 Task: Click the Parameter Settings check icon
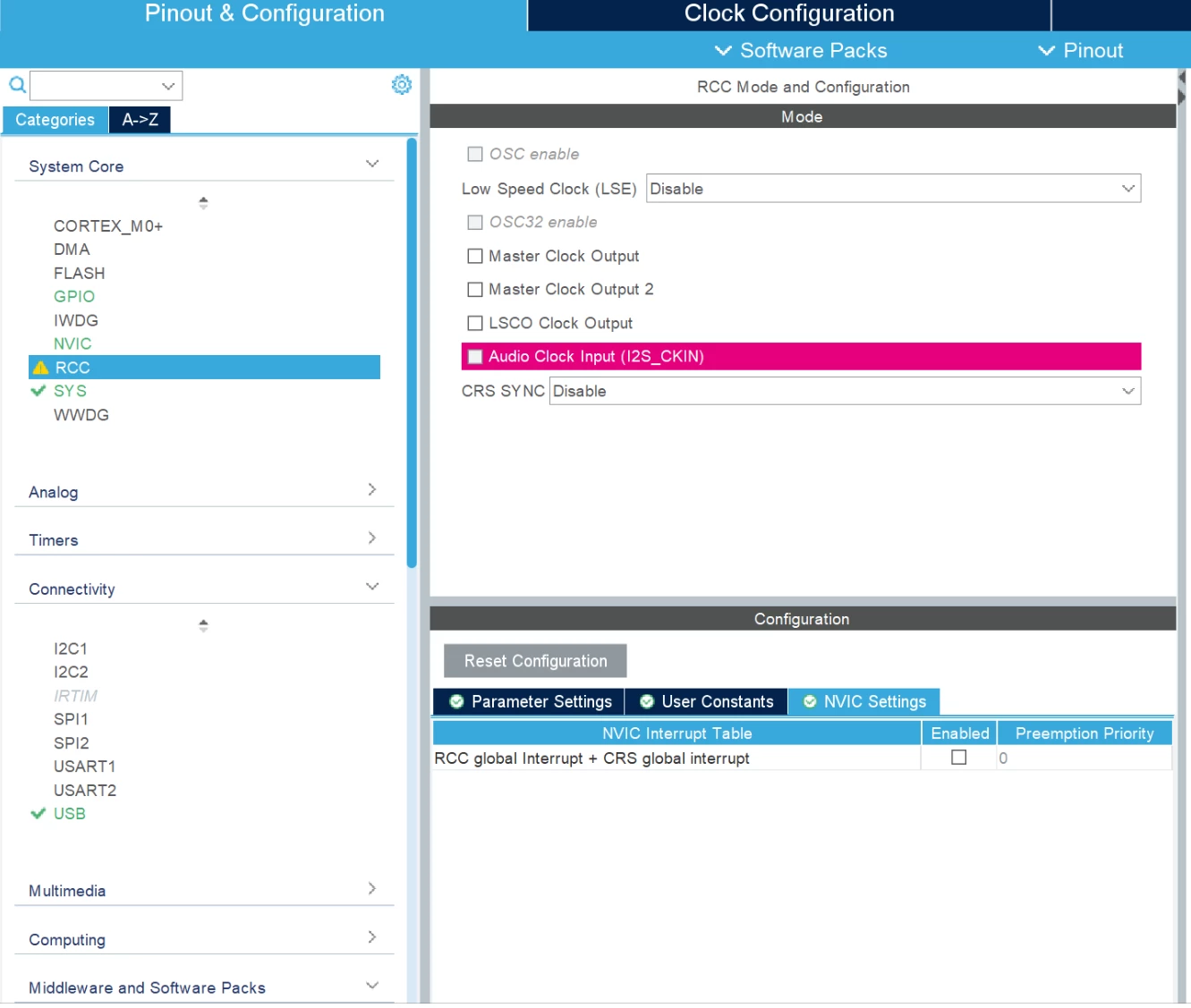coord(456,702)
